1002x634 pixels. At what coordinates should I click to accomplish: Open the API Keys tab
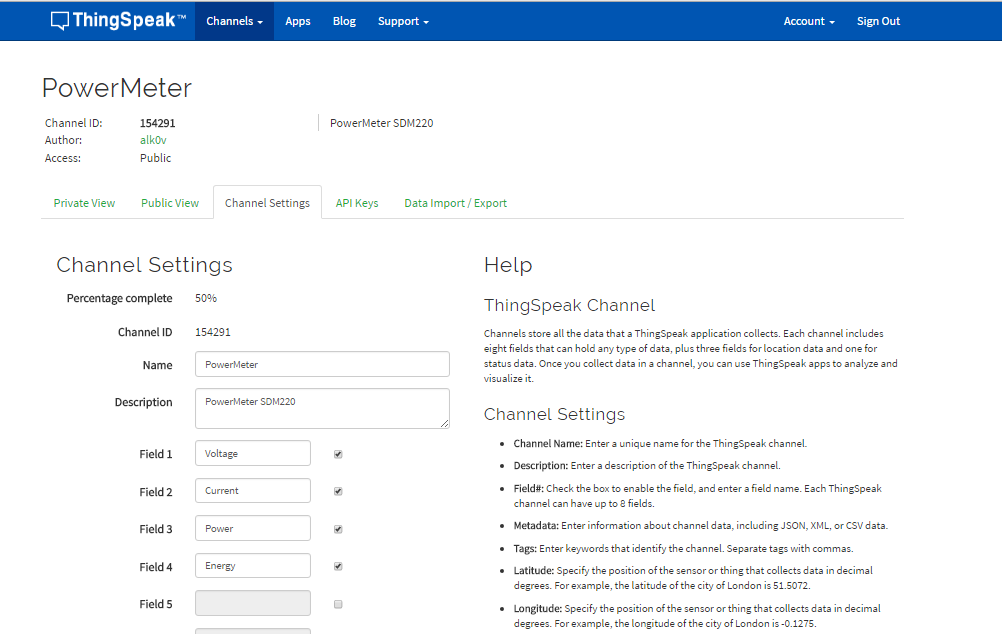[357, 203]
